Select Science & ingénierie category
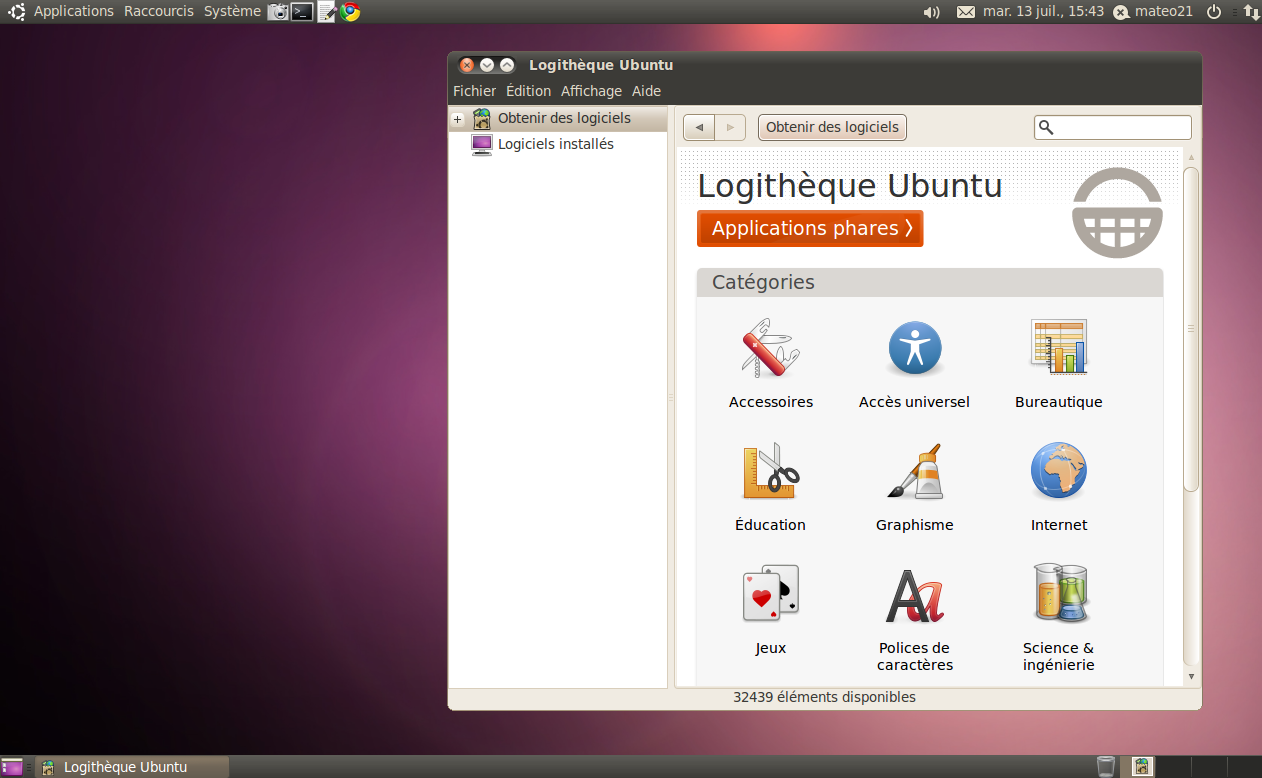Image resolution: width=1262 pixels, height=778 pixels. click(x=1058, y=595)
